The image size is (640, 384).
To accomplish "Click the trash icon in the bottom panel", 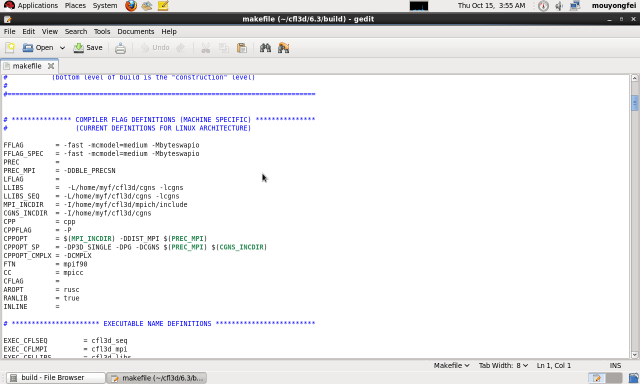I will 633,378.
